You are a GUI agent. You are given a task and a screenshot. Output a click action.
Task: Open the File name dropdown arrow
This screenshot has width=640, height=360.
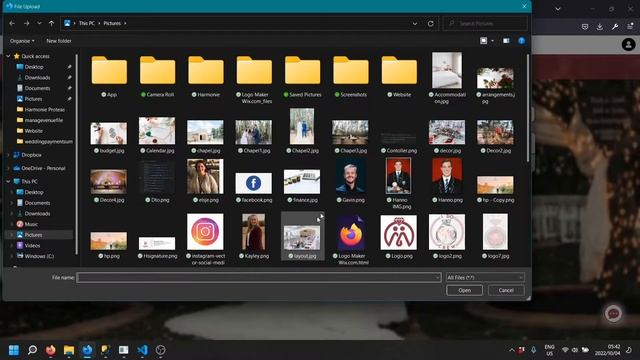tap(437, 278)
